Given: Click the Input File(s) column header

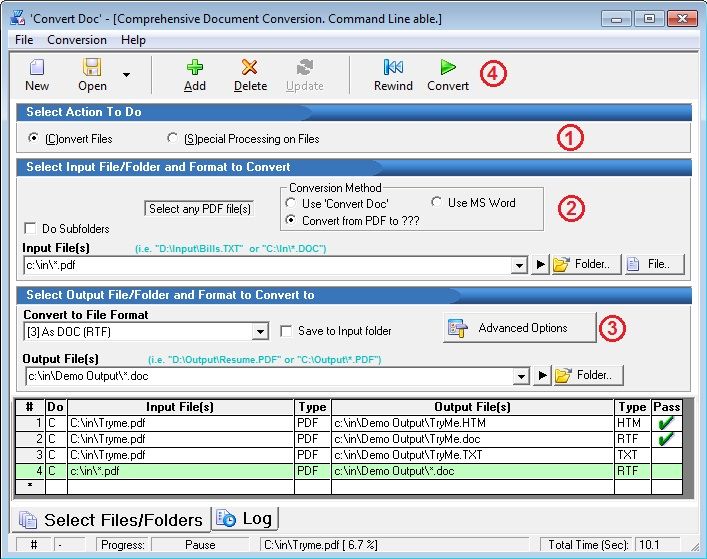Looking at the screenshot, I should coord(180,407).
